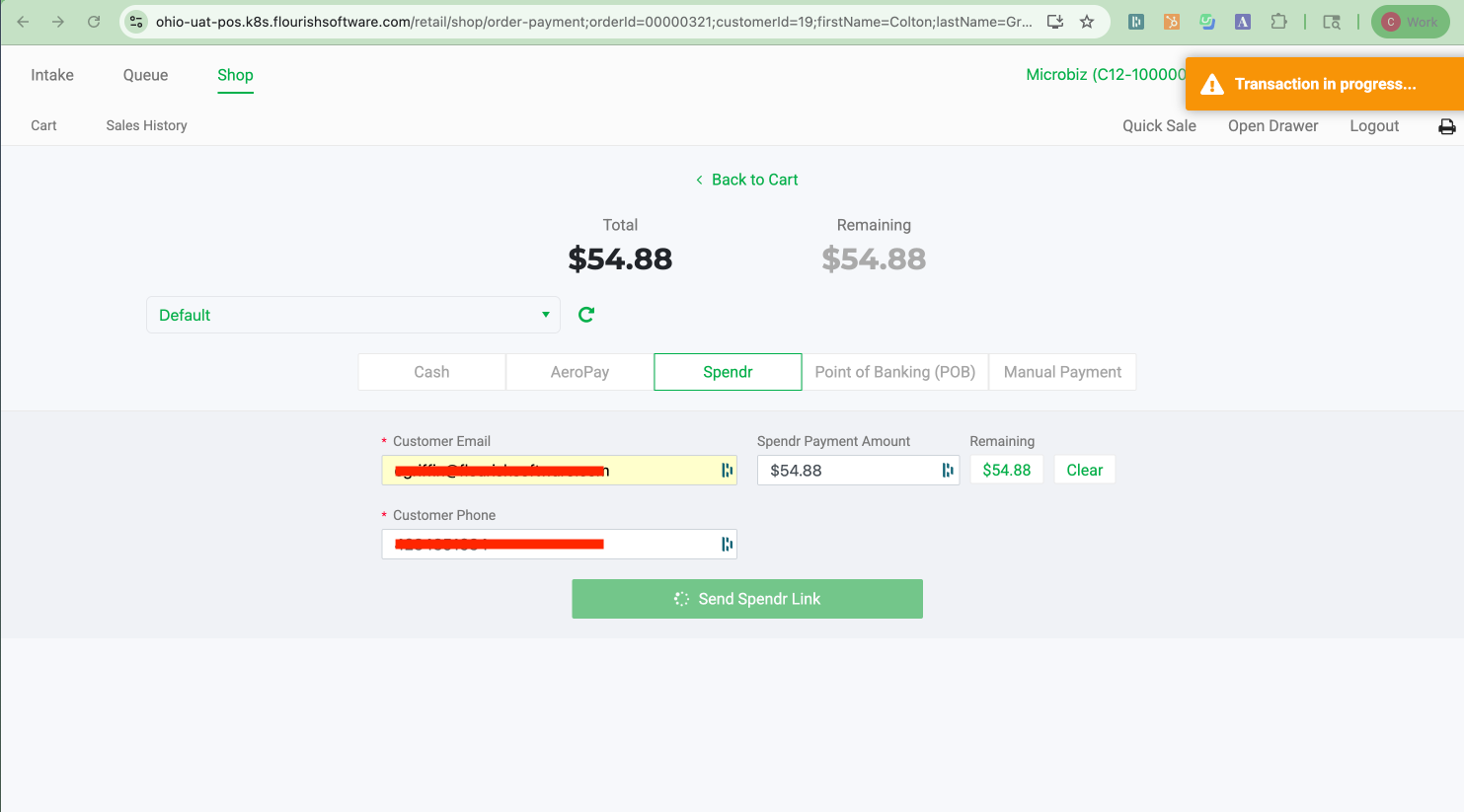Image resolution: width=1464 pixels, height=812 pixels.
Task: Click the Spendr Payment Amount field
Action: [849, 471]
